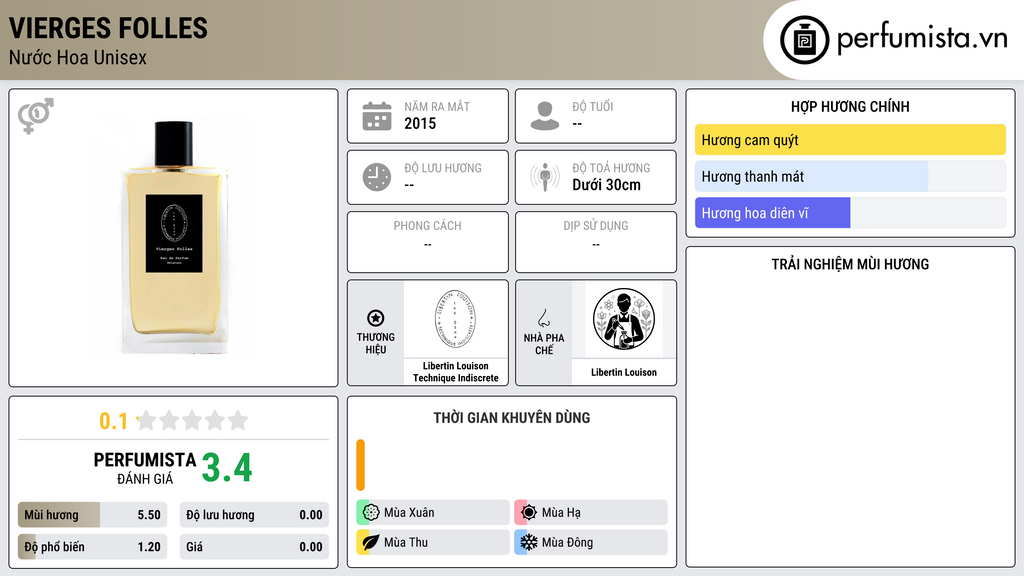This screenshot has width=1024, height=576.
Task: Select the Mùa Đông season label
Action: [x=567, y=542]
